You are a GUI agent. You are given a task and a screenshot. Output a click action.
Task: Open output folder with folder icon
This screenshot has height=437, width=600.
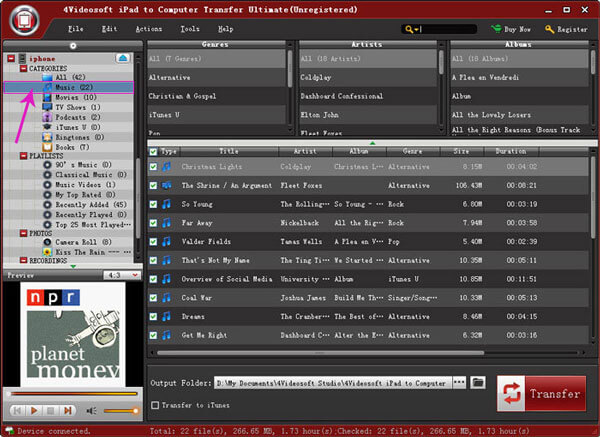[x=478, y=383]
